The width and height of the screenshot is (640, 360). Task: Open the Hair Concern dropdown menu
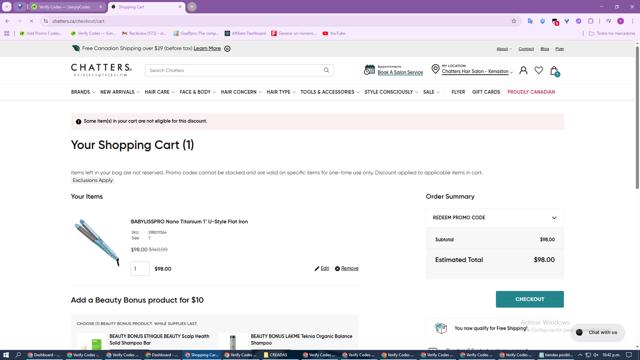click(241, 92)
